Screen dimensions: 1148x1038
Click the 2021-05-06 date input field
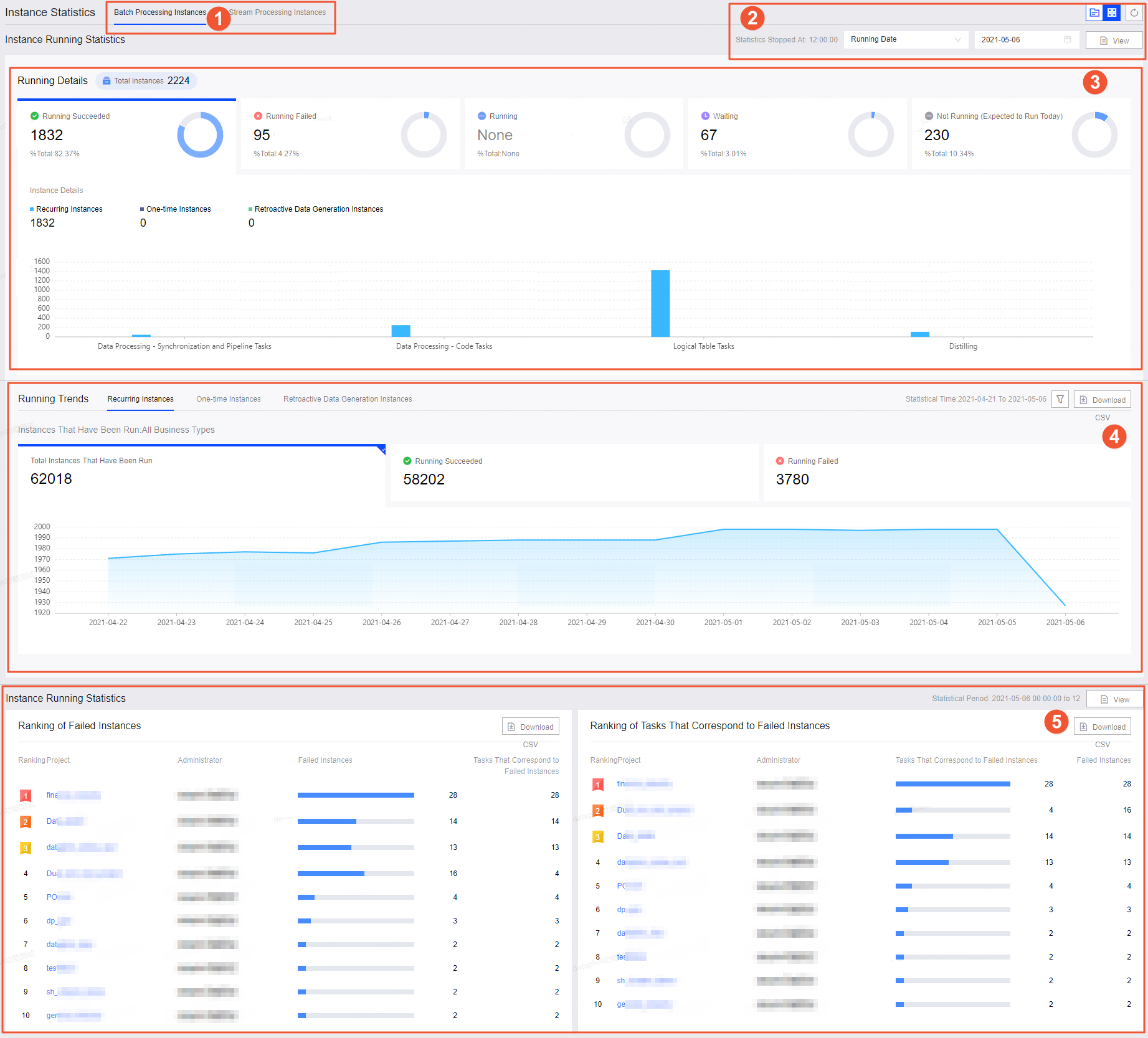[1027, 39]
